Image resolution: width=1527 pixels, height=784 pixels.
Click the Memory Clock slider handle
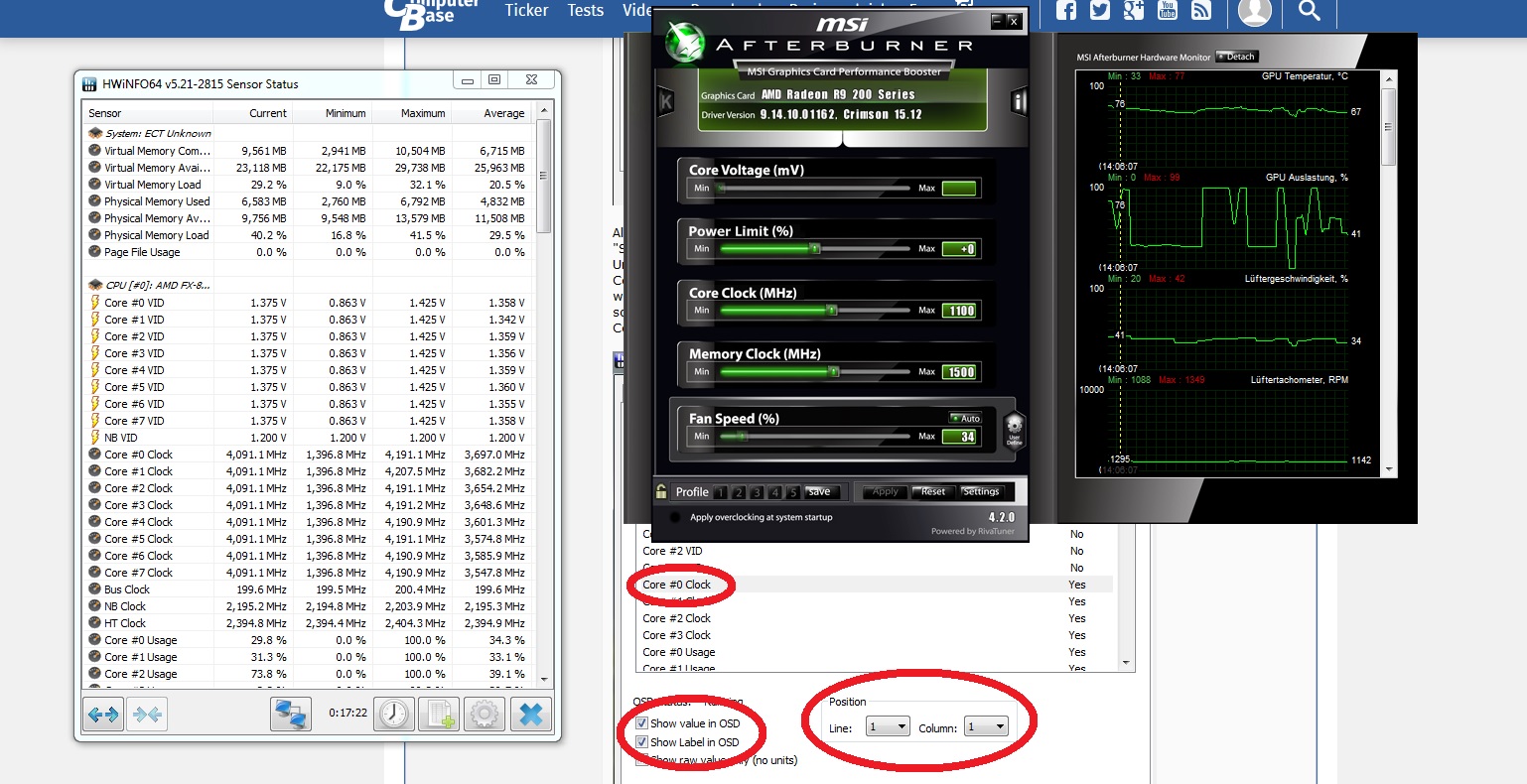834,372
